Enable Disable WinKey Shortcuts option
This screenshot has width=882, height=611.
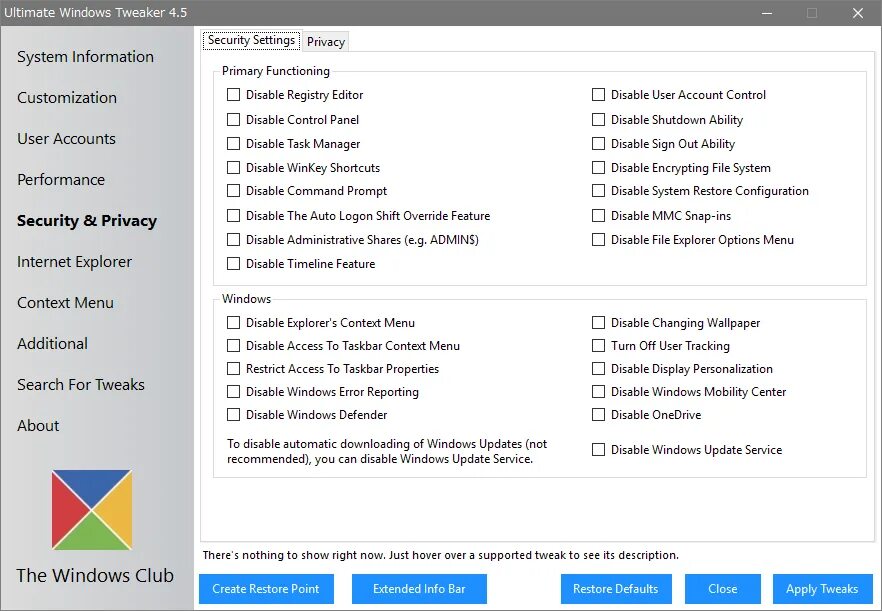click(x=233, y=168)
